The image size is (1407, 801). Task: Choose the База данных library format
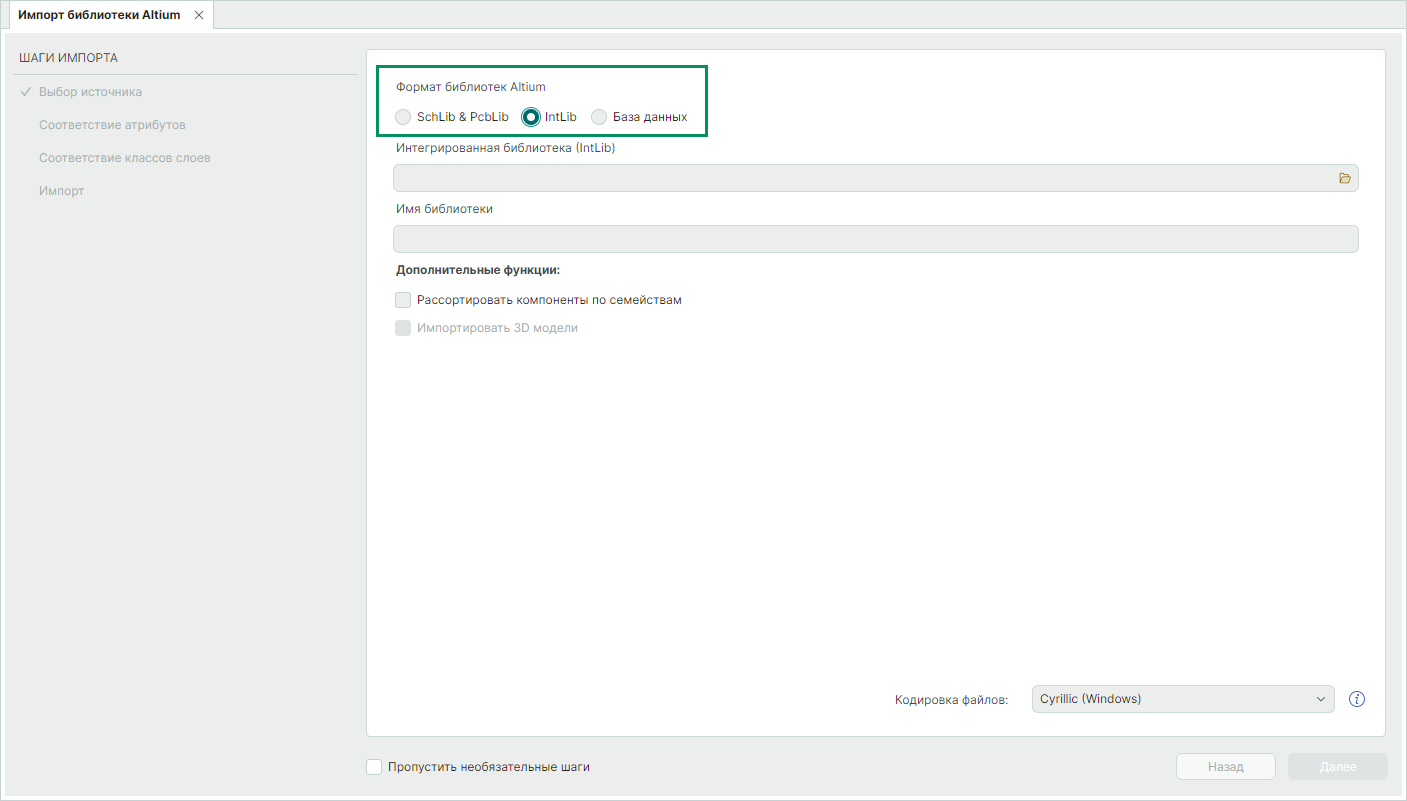tap(599, 117)
